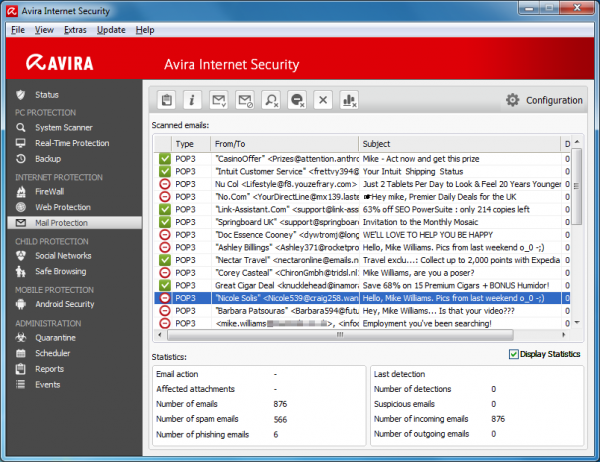Click the dark speech bubble with x toolbar icon

pyautogui.click(x=297, y=100)
